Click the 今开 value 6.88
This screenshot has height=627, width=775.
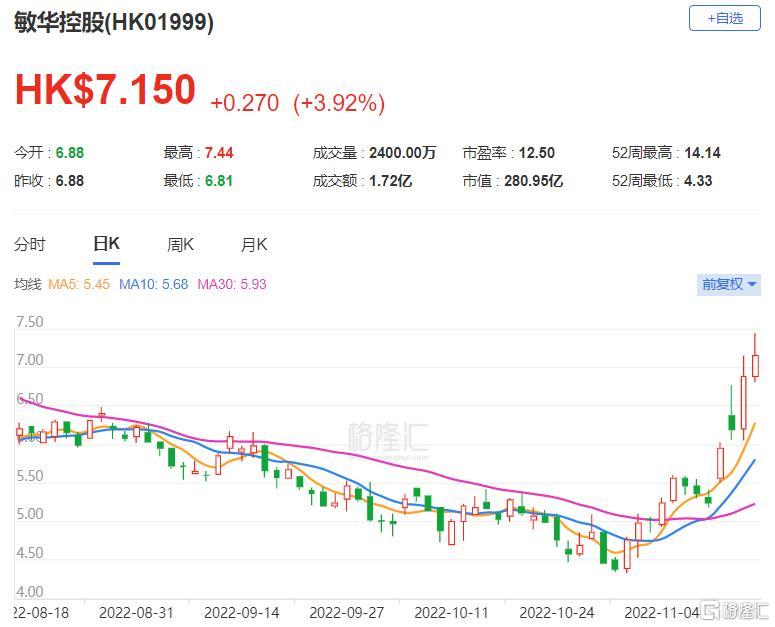[70, 153]
